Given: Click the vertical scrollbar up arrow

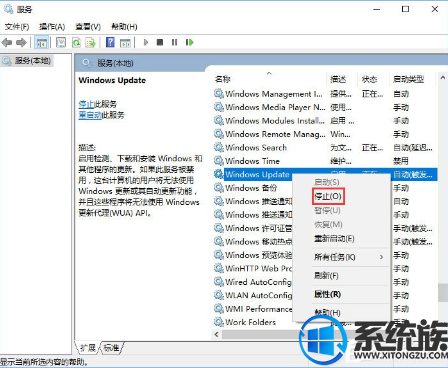Looking at the screenshot, I should (443, 78).
